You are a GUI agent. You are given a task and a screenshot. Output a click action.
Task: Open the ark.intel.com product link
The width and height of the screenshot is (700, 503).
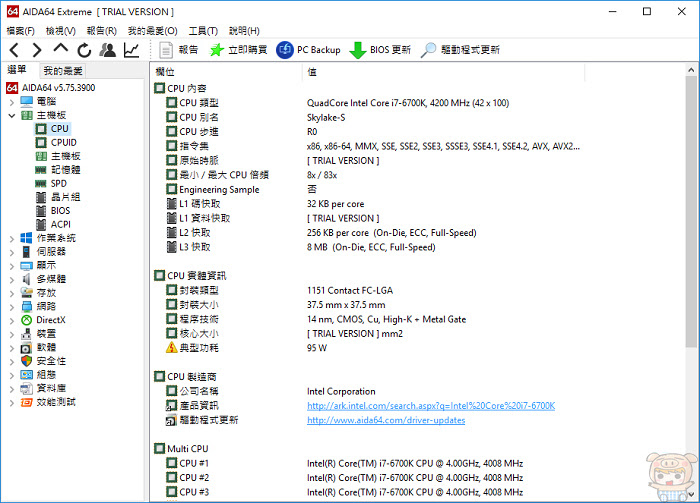[431, 406]
